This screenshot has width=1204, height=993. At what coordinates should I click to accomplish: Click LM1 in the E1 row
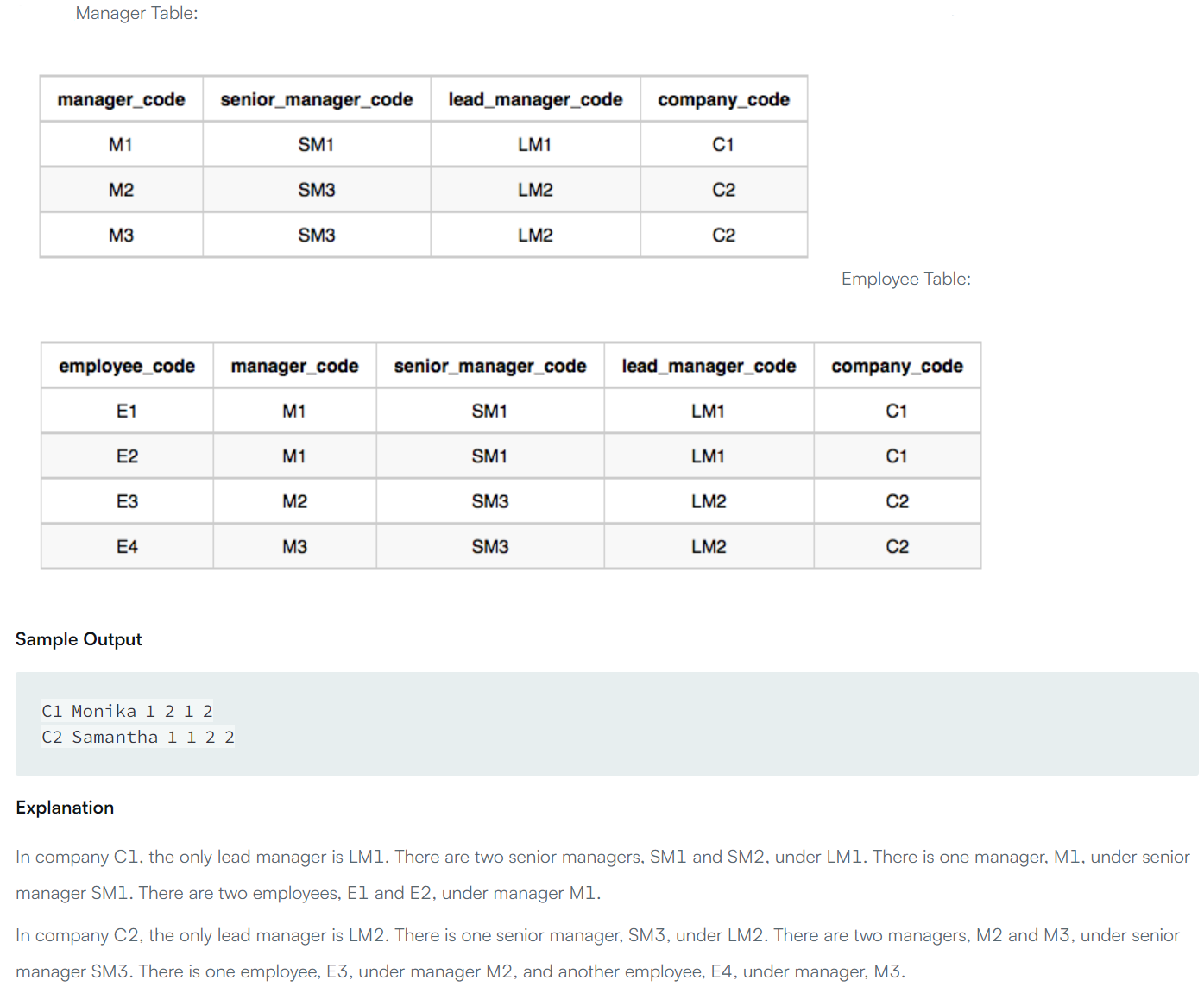(x=709, y=411)
